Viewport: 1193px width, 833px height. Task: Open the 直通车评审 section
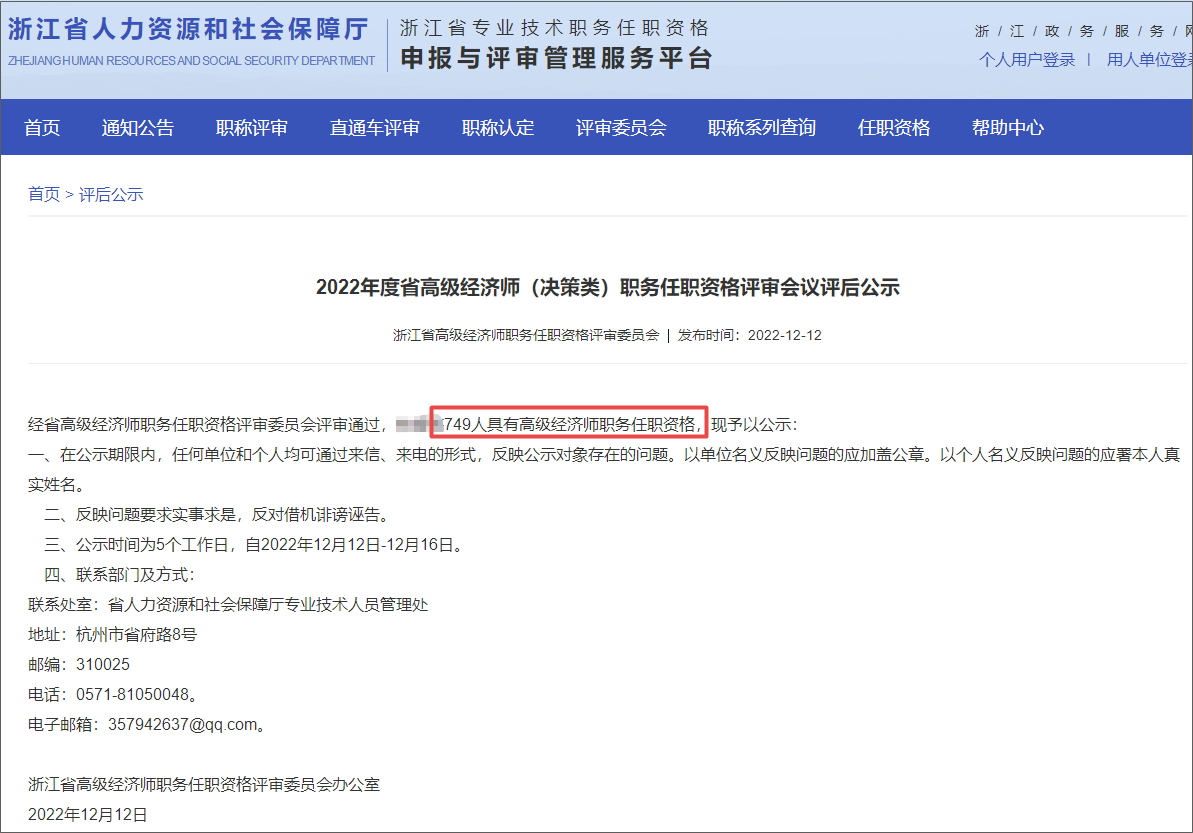375,127
